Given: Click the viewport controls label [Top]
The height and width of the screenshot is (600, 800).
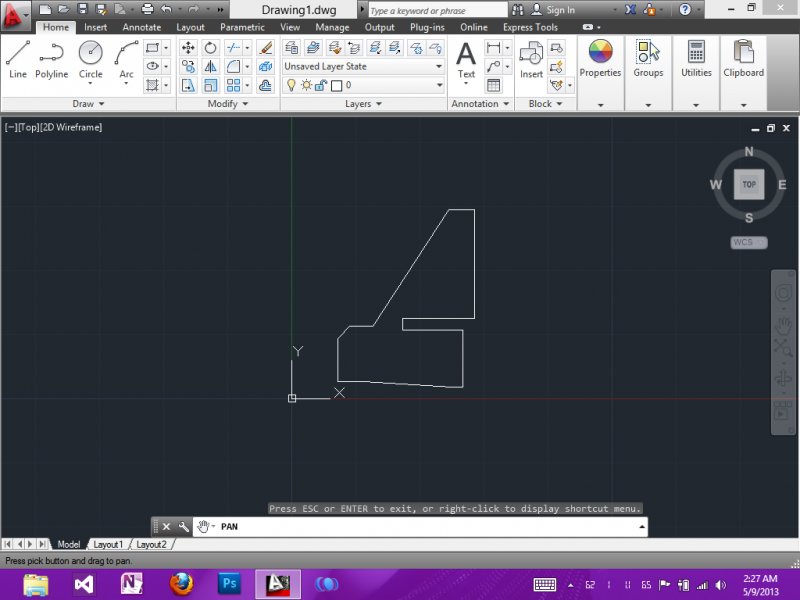Looking at the screenshot, I should pos(28,127).
